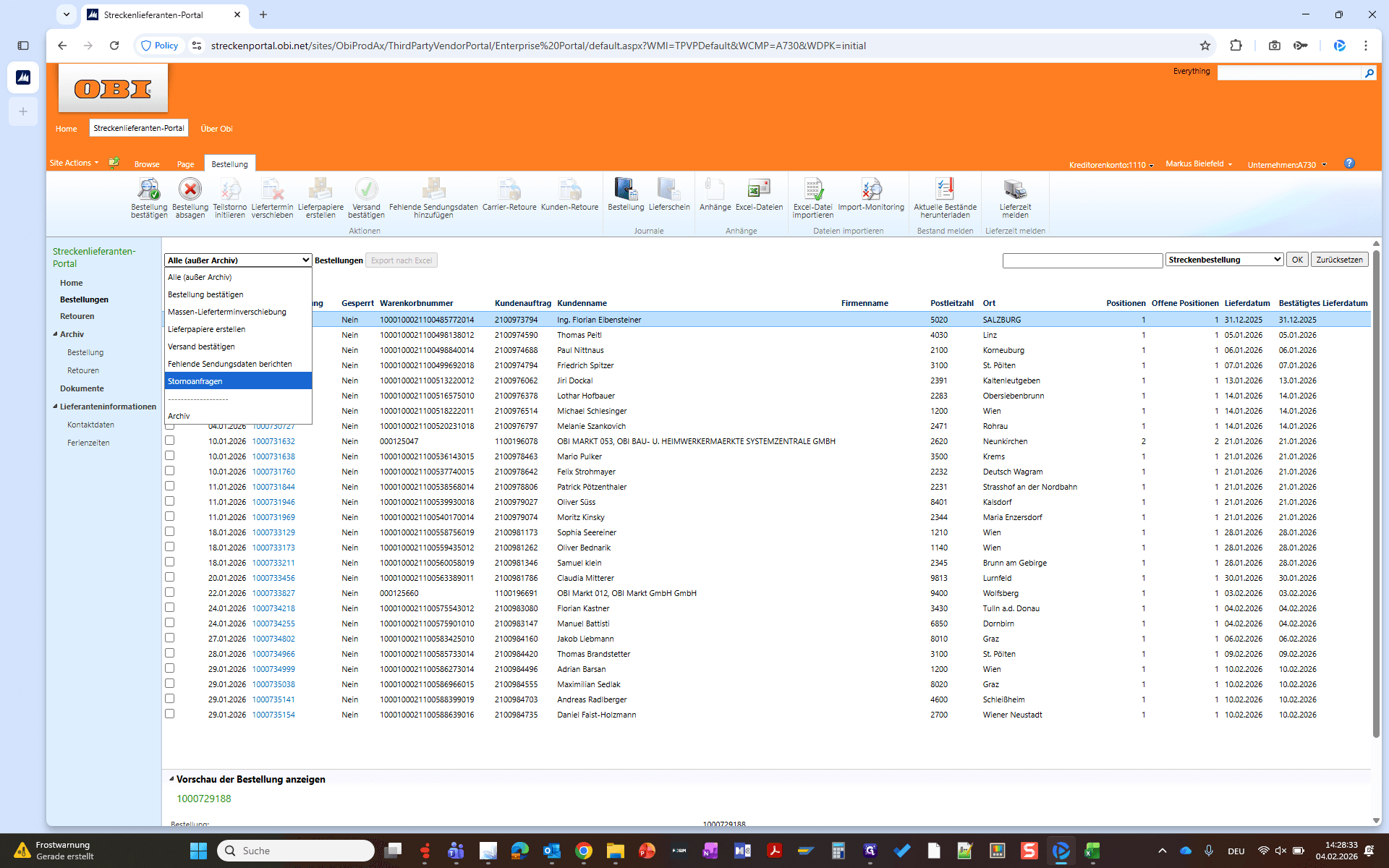Check the row of order 1000733129
1389x868 pixels.
[170, 532]
